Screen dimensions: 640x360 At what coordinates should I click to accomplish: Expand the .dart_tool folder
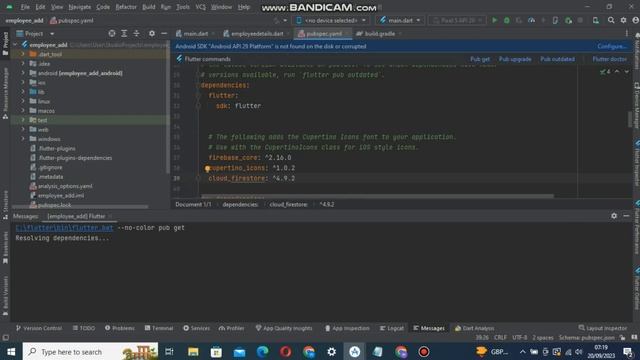pos(23,54)
